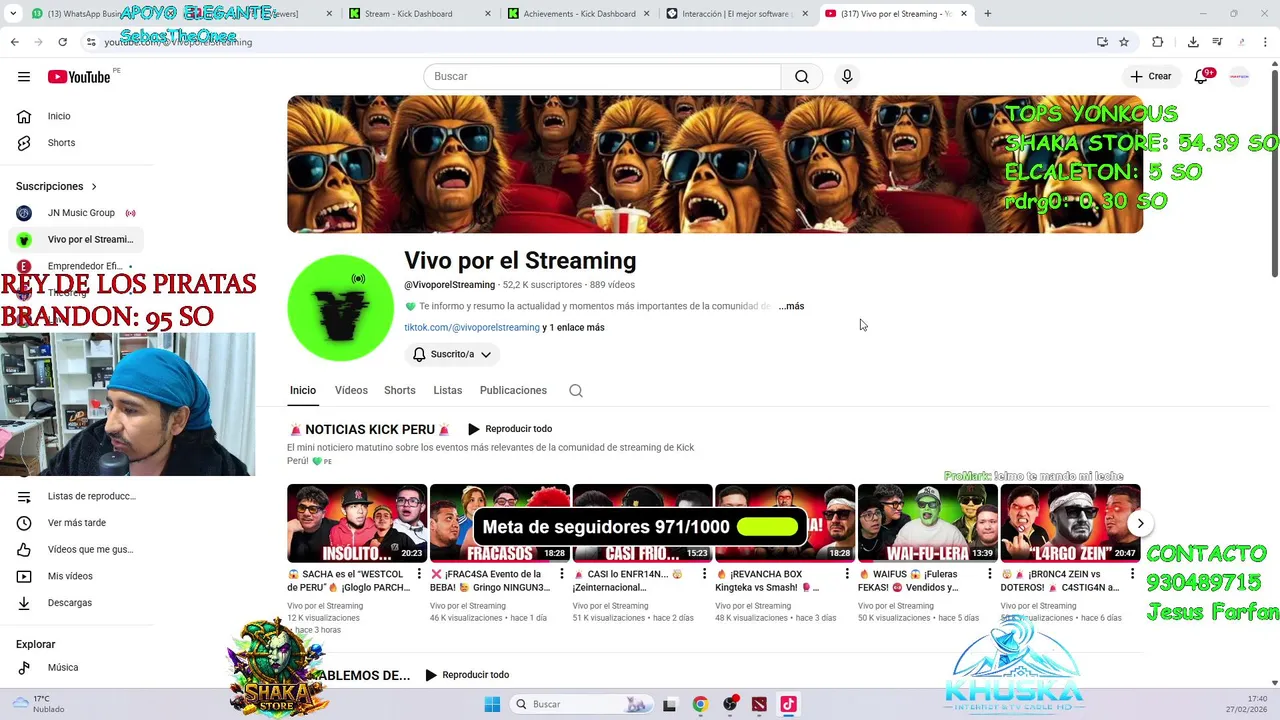
Task: Click the magnifier search button
Action: coord(802,77)
